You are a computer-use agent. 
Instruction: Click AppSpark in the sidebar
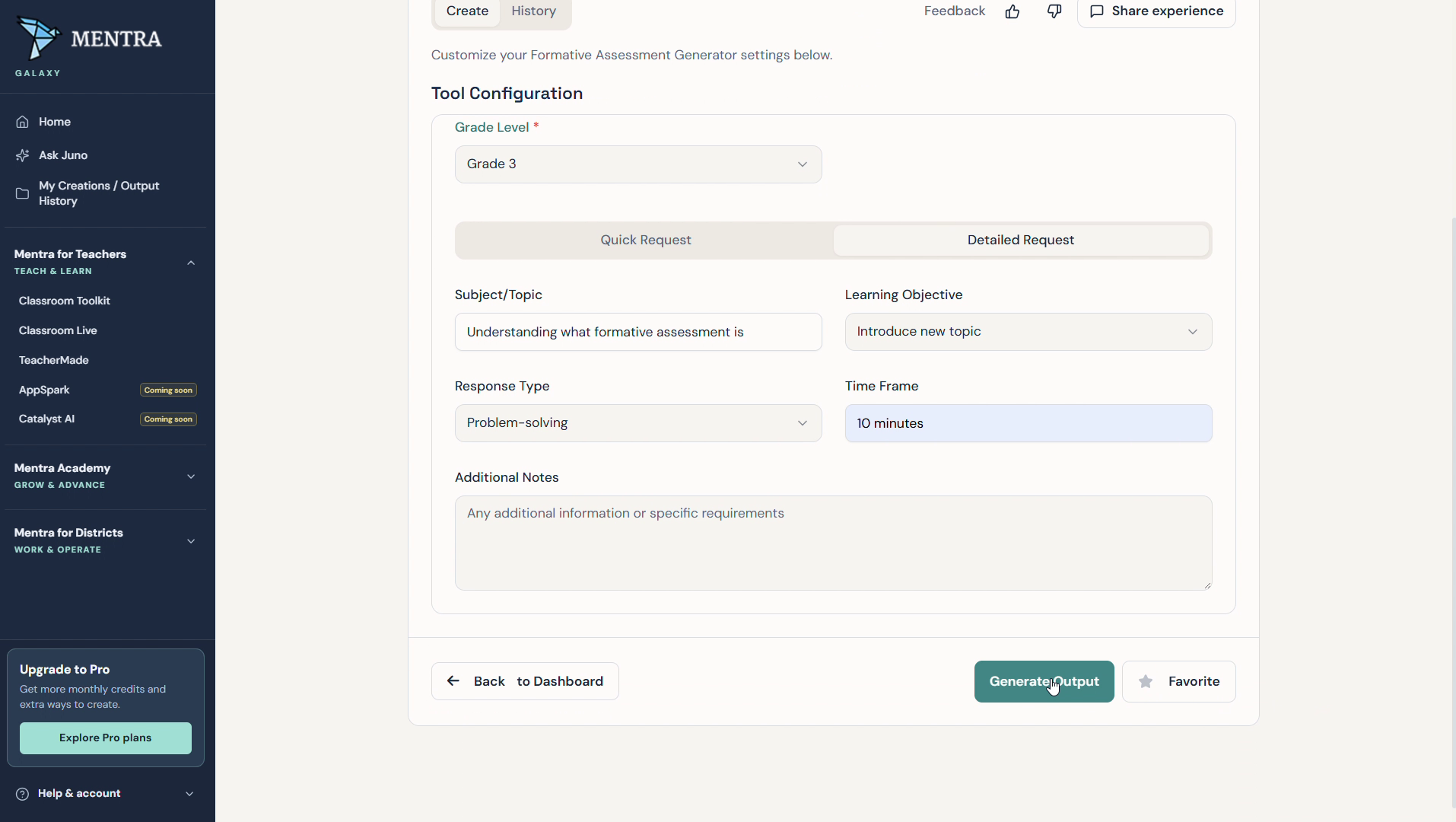(x=44, y=390)
